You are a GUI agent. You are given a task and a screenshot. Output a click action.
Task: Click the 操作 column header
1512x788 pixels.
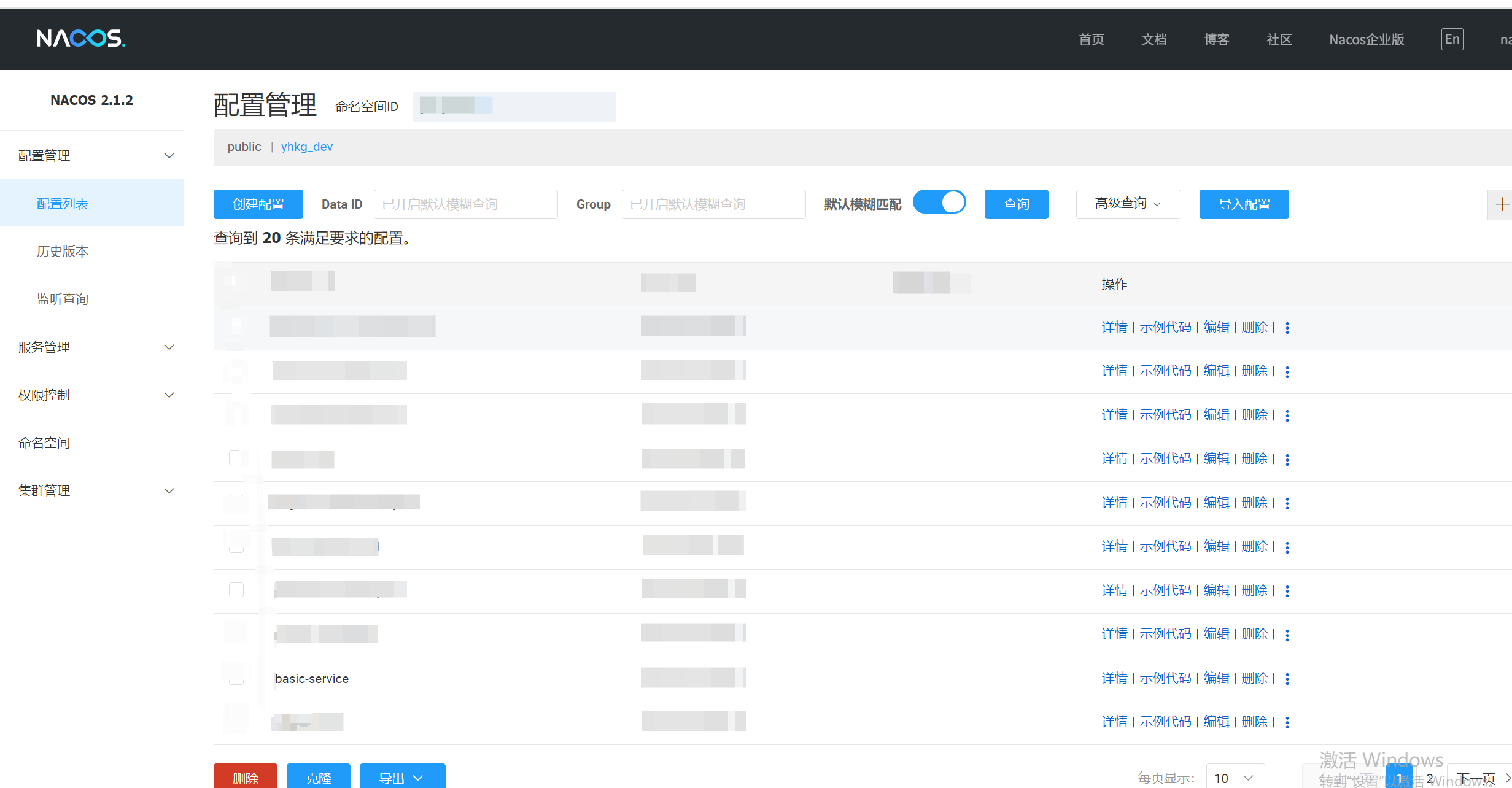(x=1115, y=284)
